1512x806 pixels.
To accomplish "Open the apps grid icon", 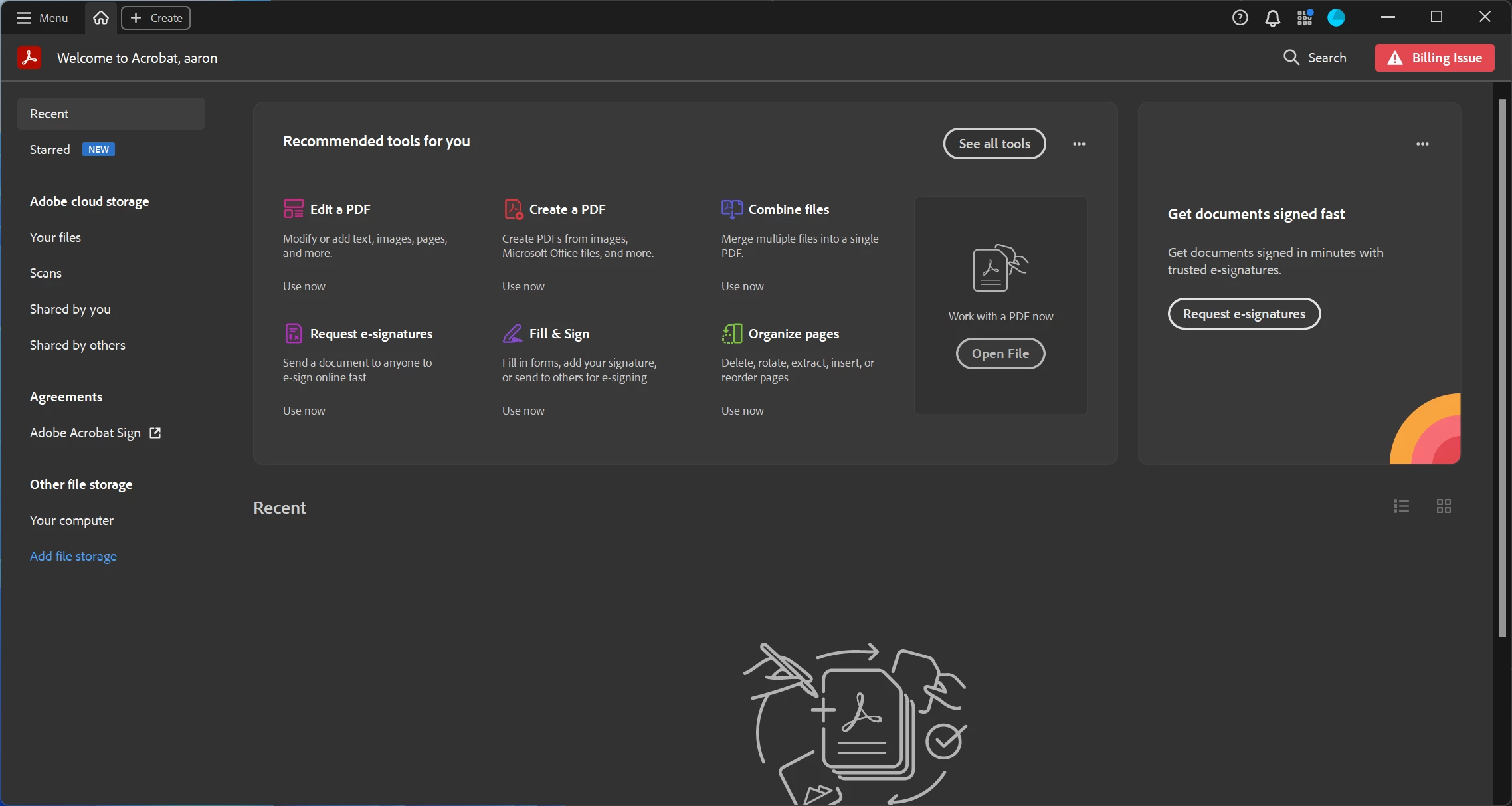I will tap(1305, 18).
